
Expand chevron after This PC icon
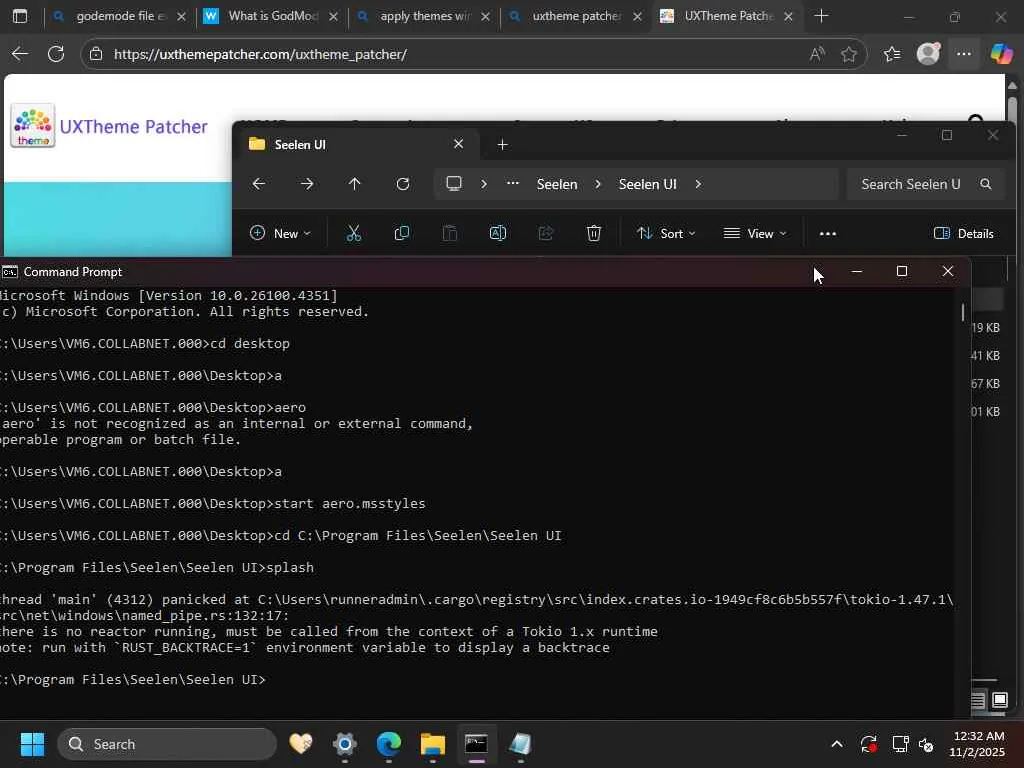click(484, 184)
